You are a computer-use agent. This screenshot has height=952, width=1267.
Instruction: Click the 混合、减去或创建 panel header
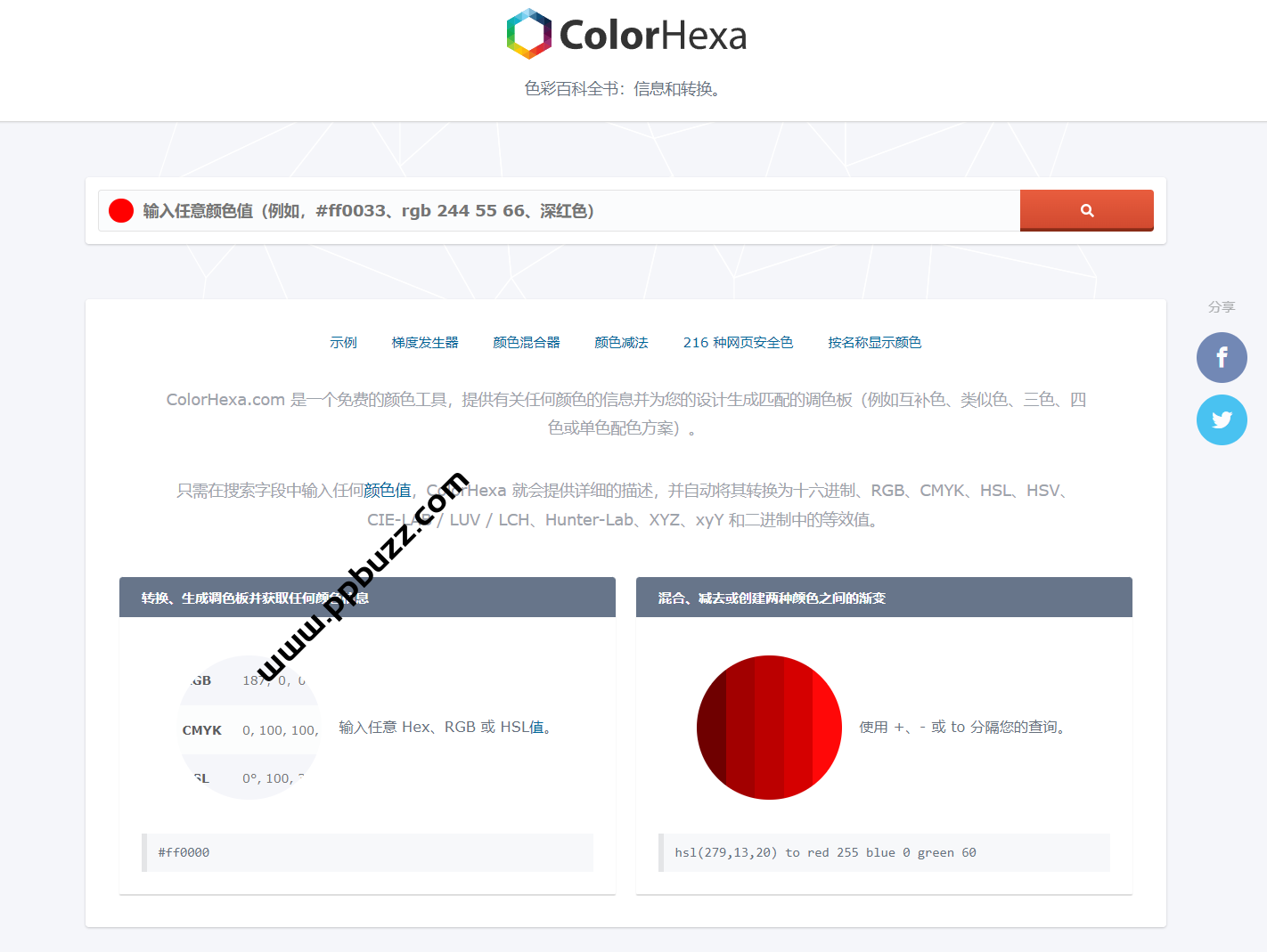click(884, 598)
